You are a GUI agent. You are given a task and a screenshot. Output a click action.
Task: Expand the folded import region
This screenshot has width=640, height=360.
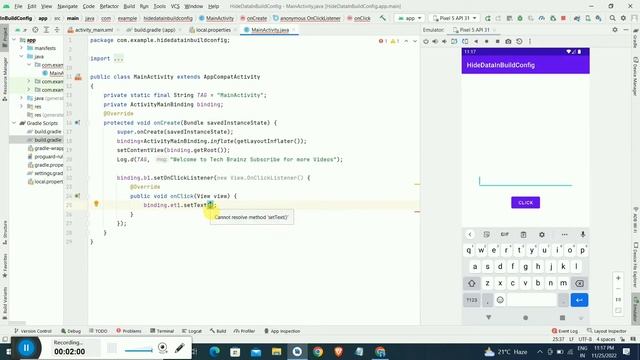118,59
